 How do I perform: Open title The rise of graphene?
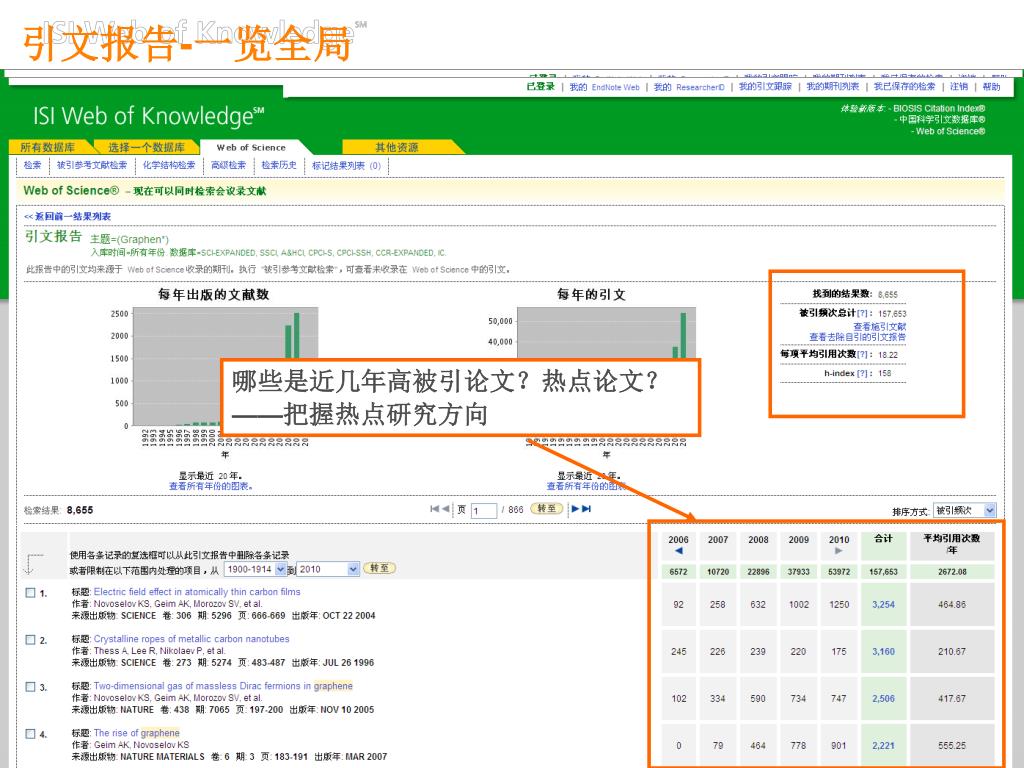(x=136, y=733)
